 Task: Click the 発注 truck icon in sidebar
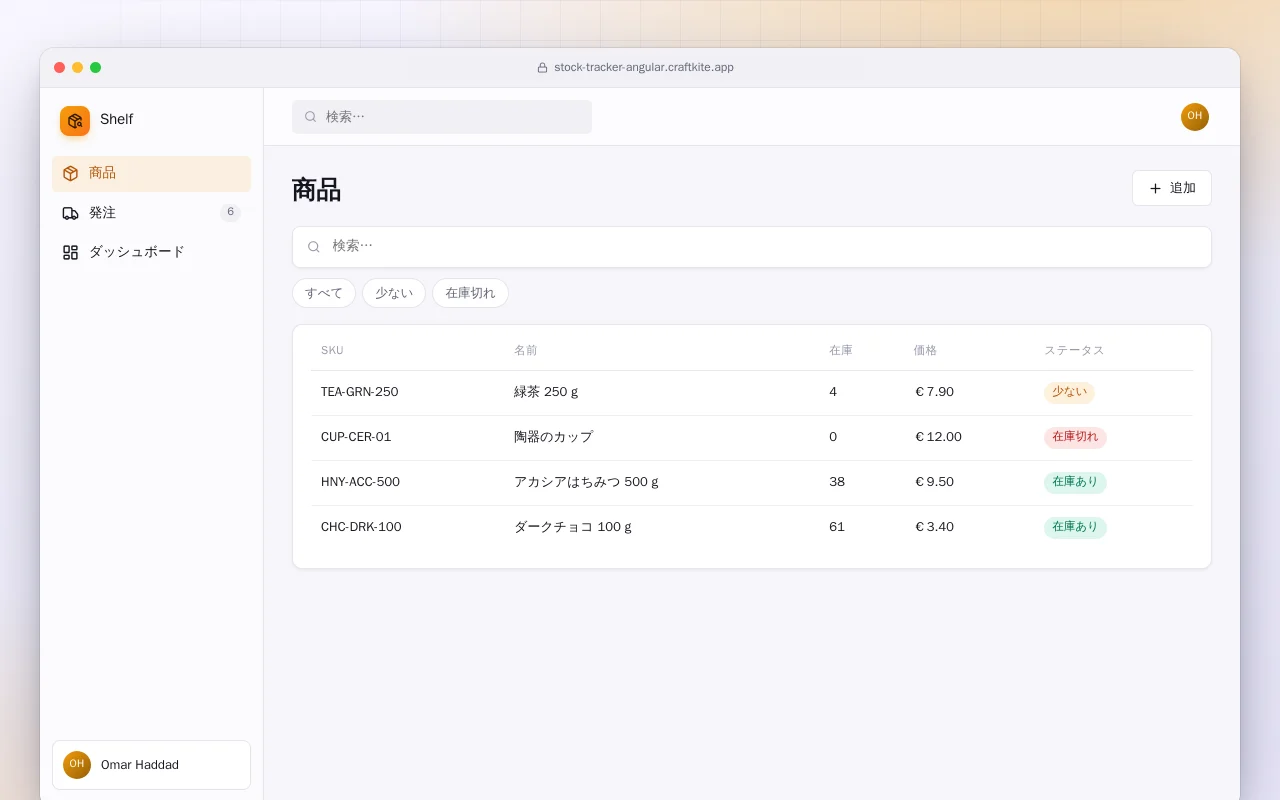(70, 213)
